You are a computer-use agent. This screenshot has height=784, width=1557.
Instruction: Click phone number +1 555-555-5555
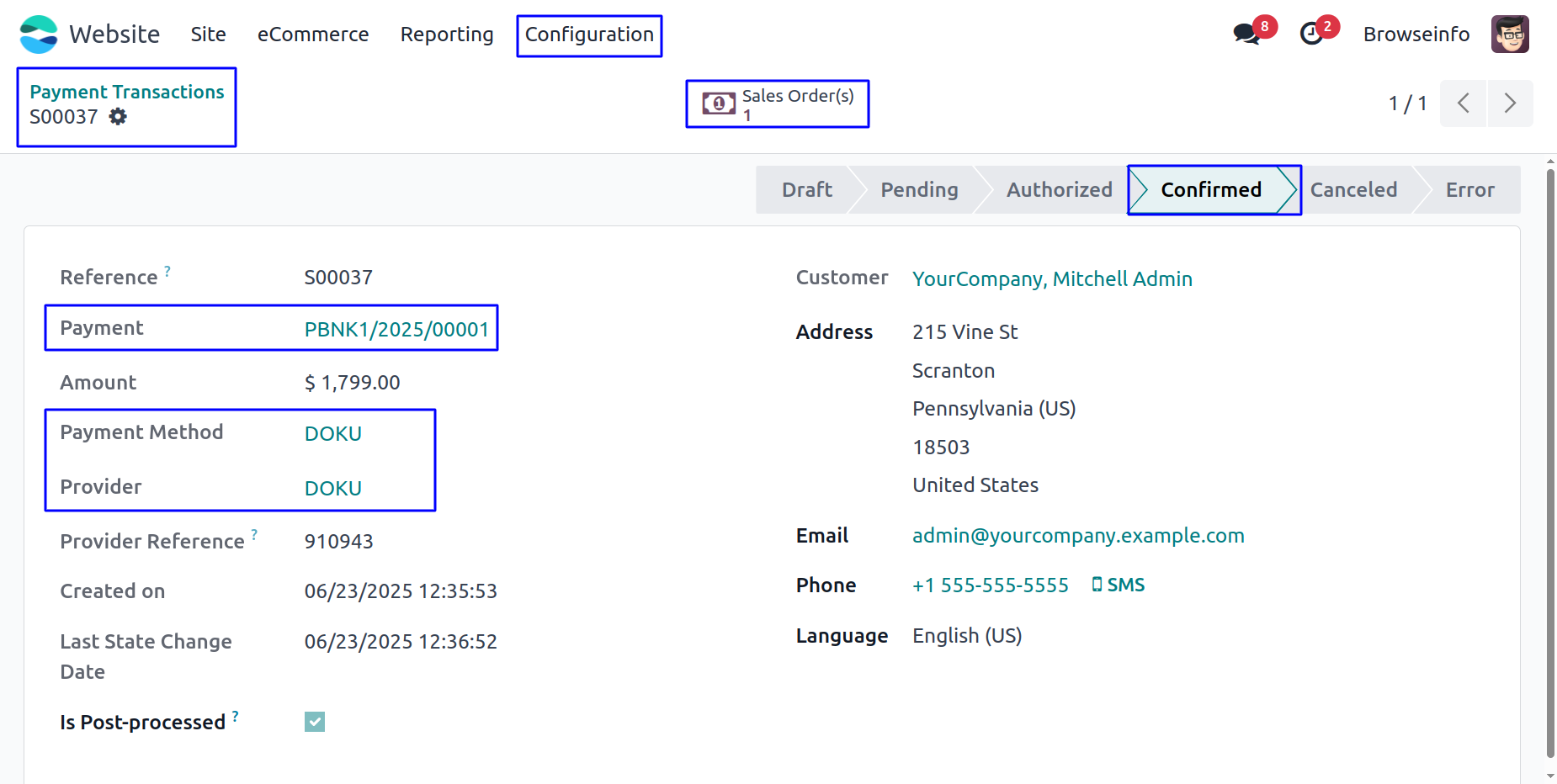[x=991, y=585]
